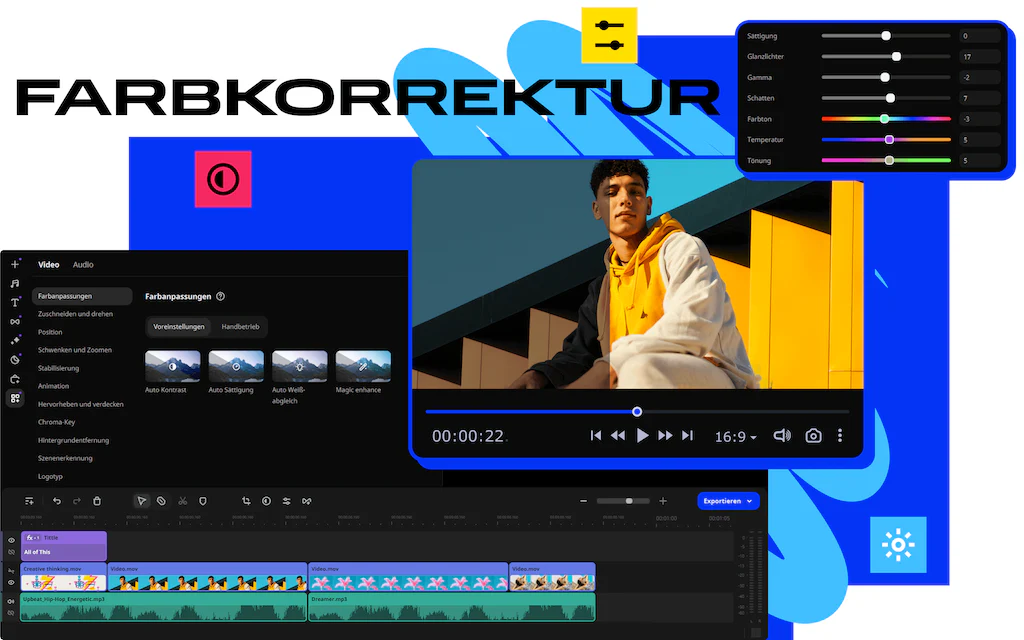Apply the Auto Sättigung preset thumbnail
The width and height of the screenshot is (1024, 640).
(x=236, y=366)
